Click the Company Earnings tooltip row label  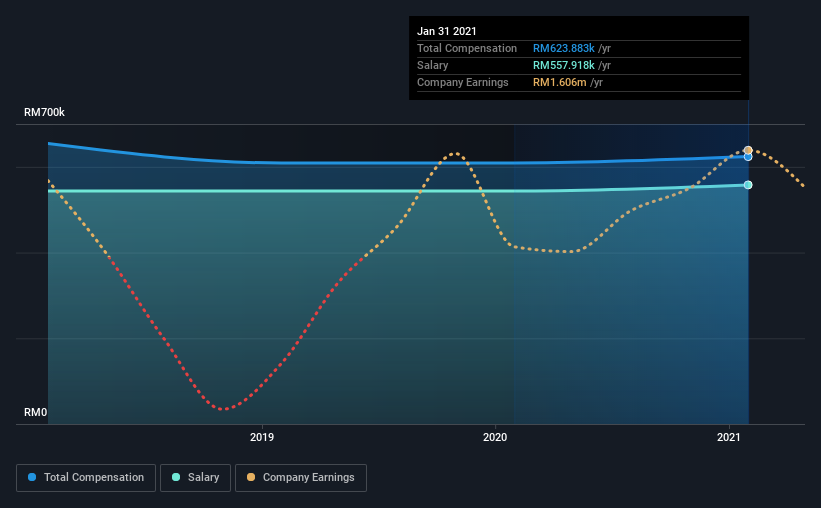462,82
